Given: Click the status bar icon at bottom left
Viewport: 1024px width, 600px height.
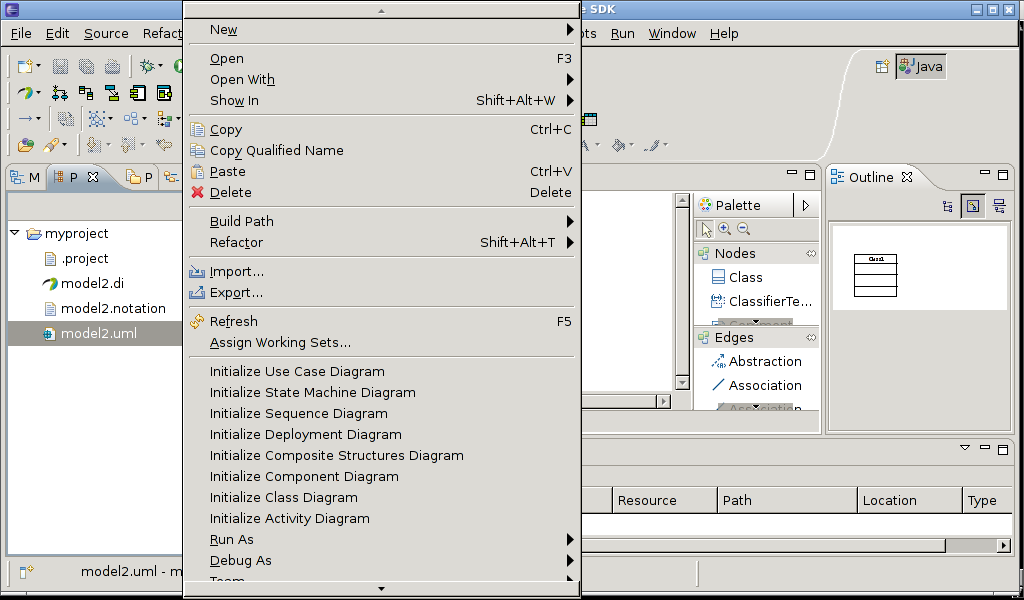Looking at the screenshot, I should (26, 572).
